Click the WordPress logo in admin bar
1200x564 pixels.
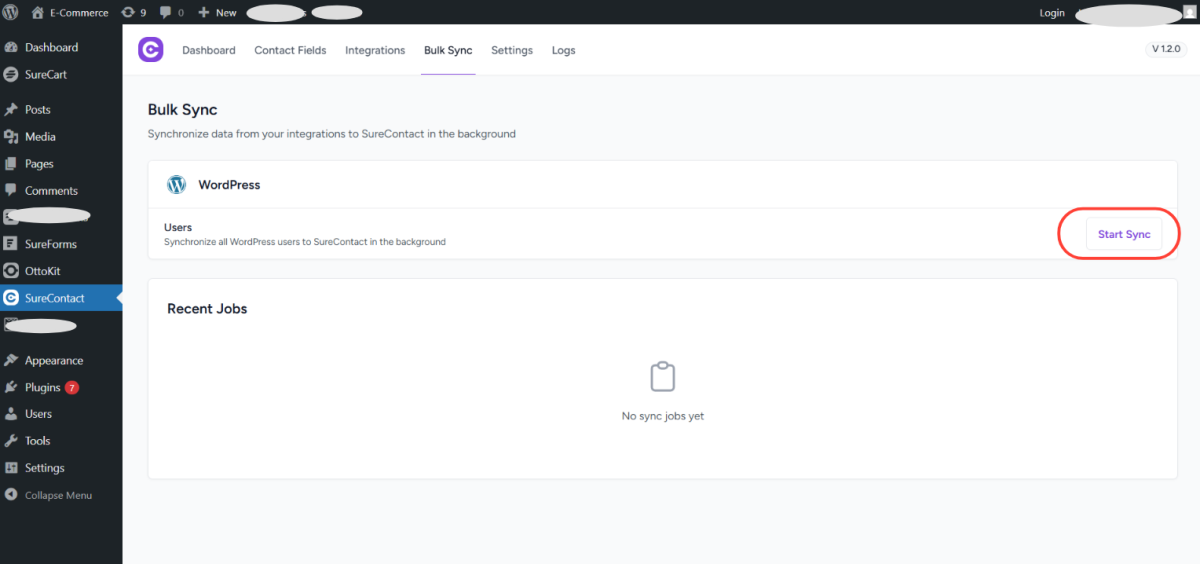(11, 12)
